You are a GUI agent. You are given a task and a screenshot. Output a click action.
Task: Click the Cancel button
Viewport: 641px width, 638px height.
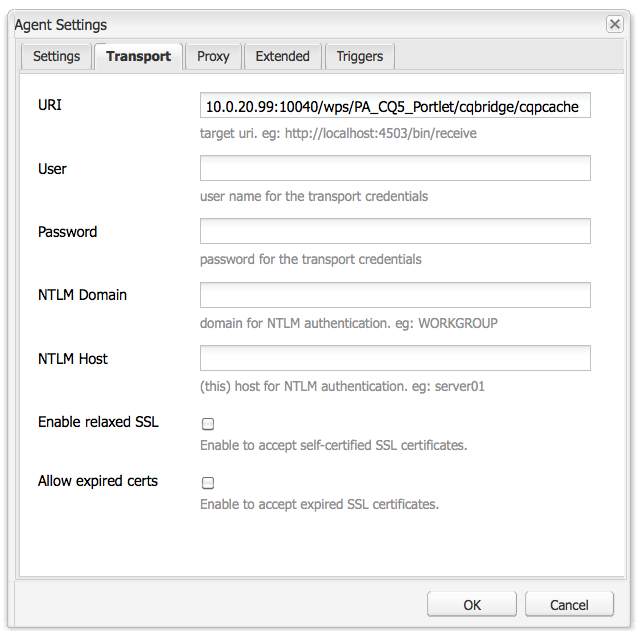pos(569,604)
